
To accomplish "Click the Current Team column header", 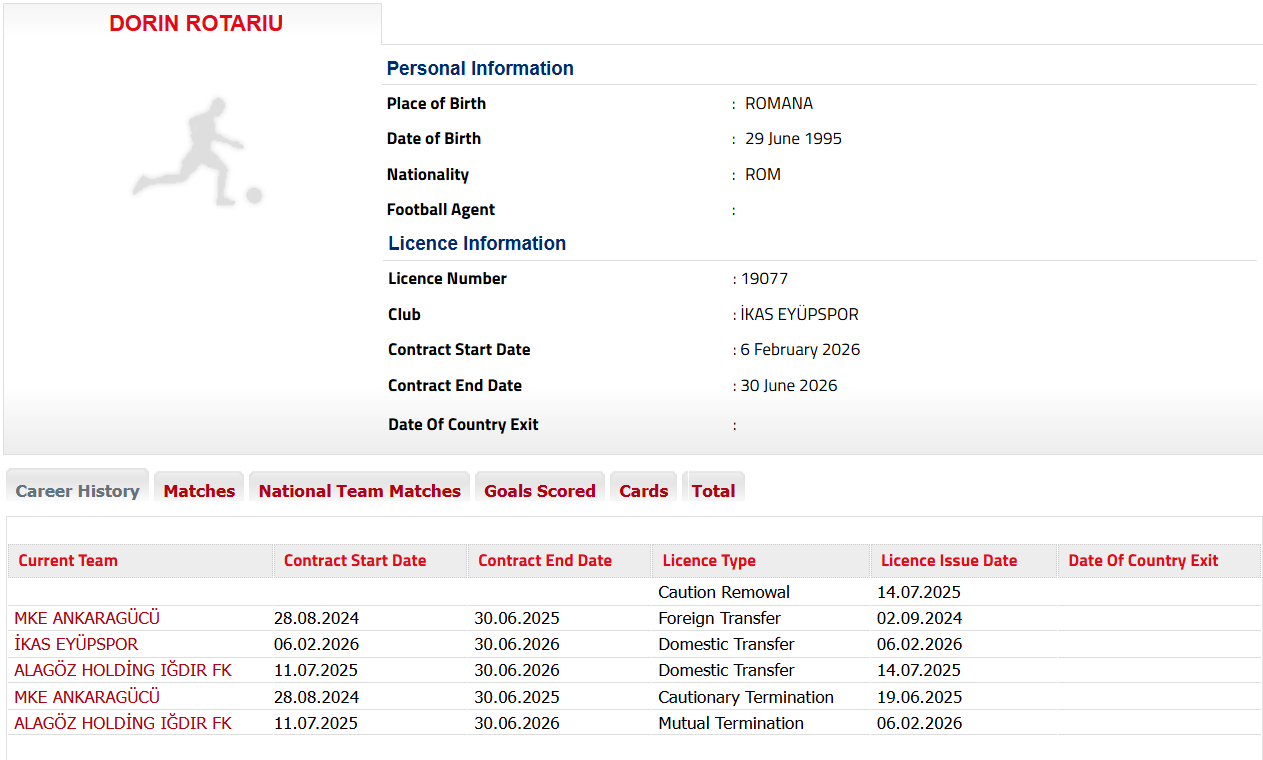I will pos(68,561).
